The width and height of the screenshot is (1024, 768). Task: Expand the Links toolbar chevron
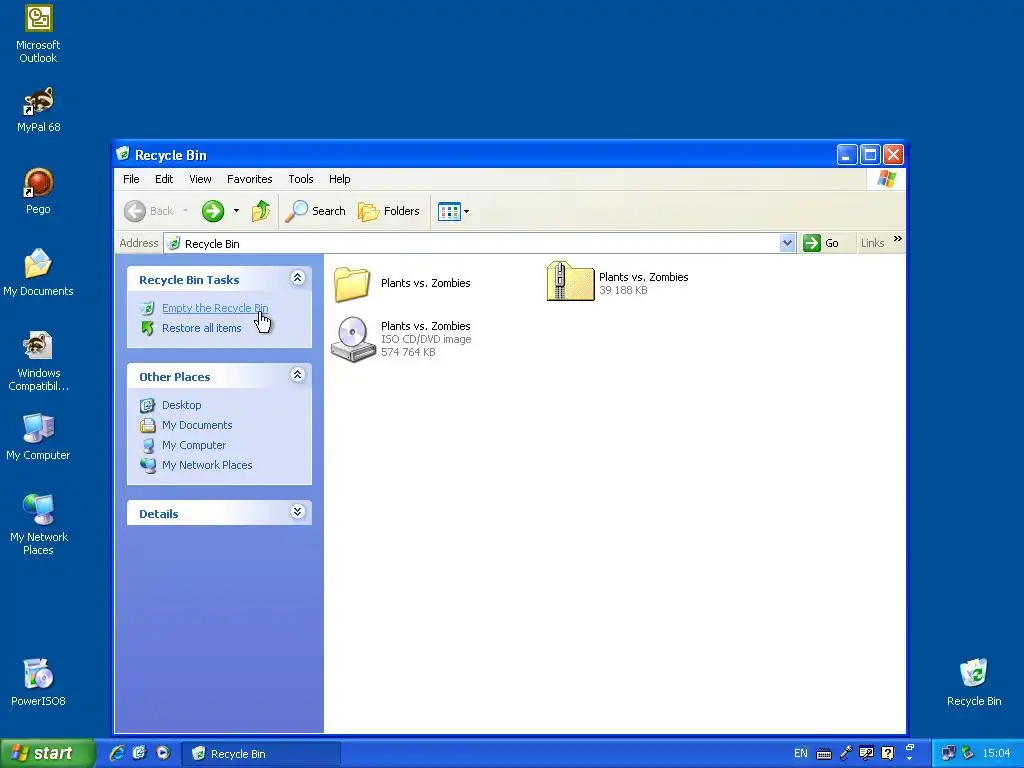pyautogui.click(x=898, y=239)
